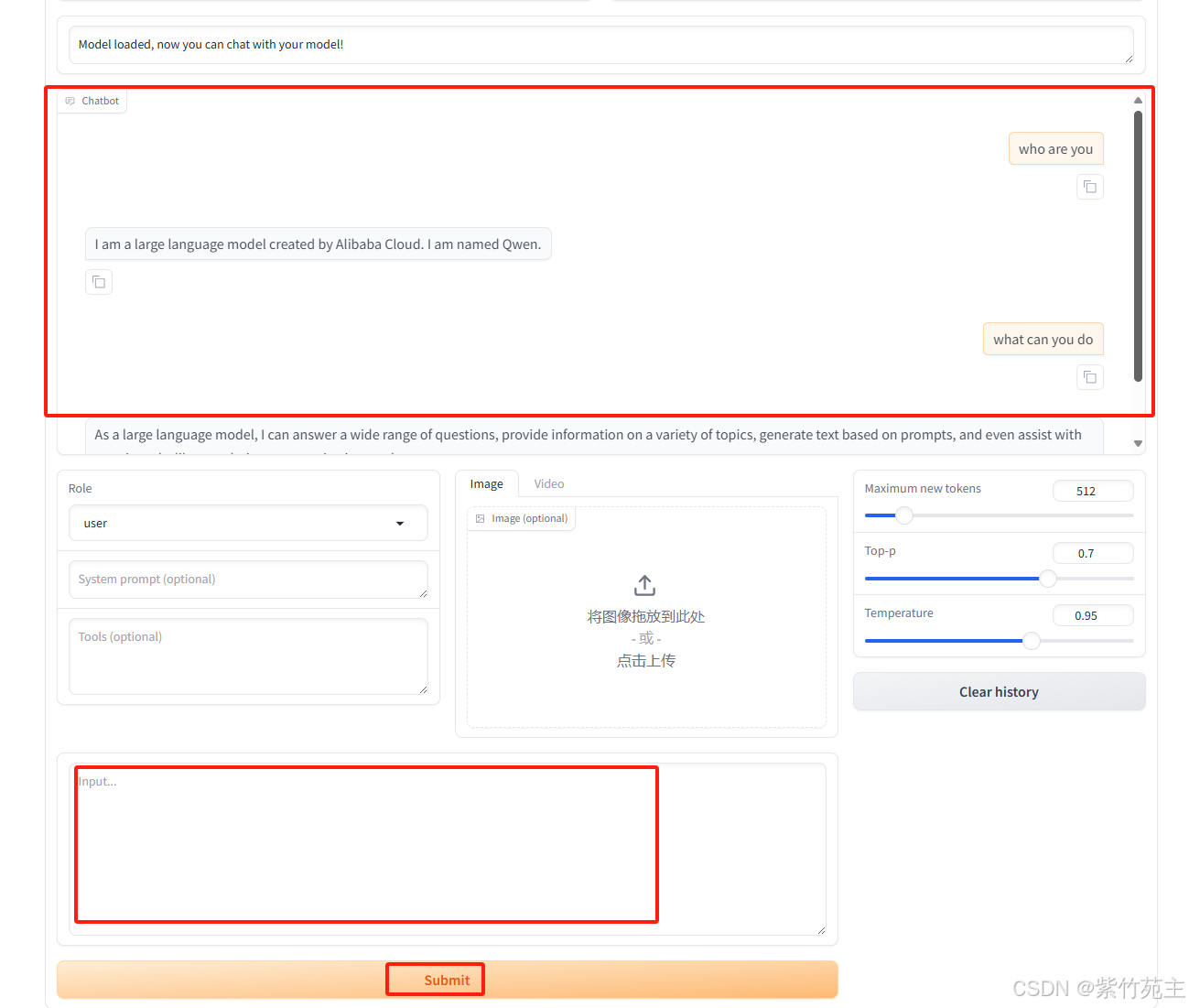Click the Submit button

pyautogui.click(x=447, y=980)
